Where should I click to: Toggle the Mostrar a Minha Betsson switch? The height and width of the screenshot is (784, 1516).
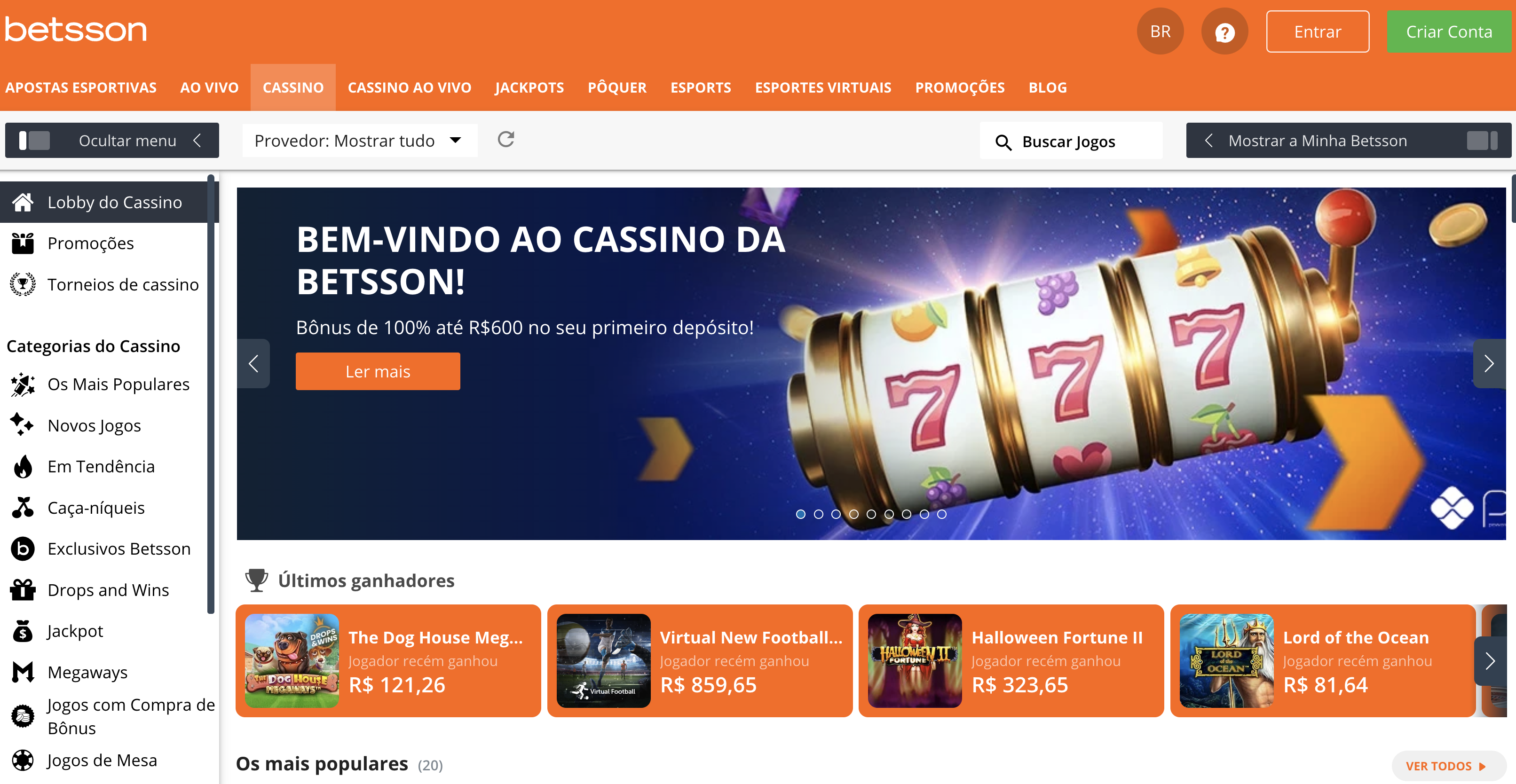1482,141
